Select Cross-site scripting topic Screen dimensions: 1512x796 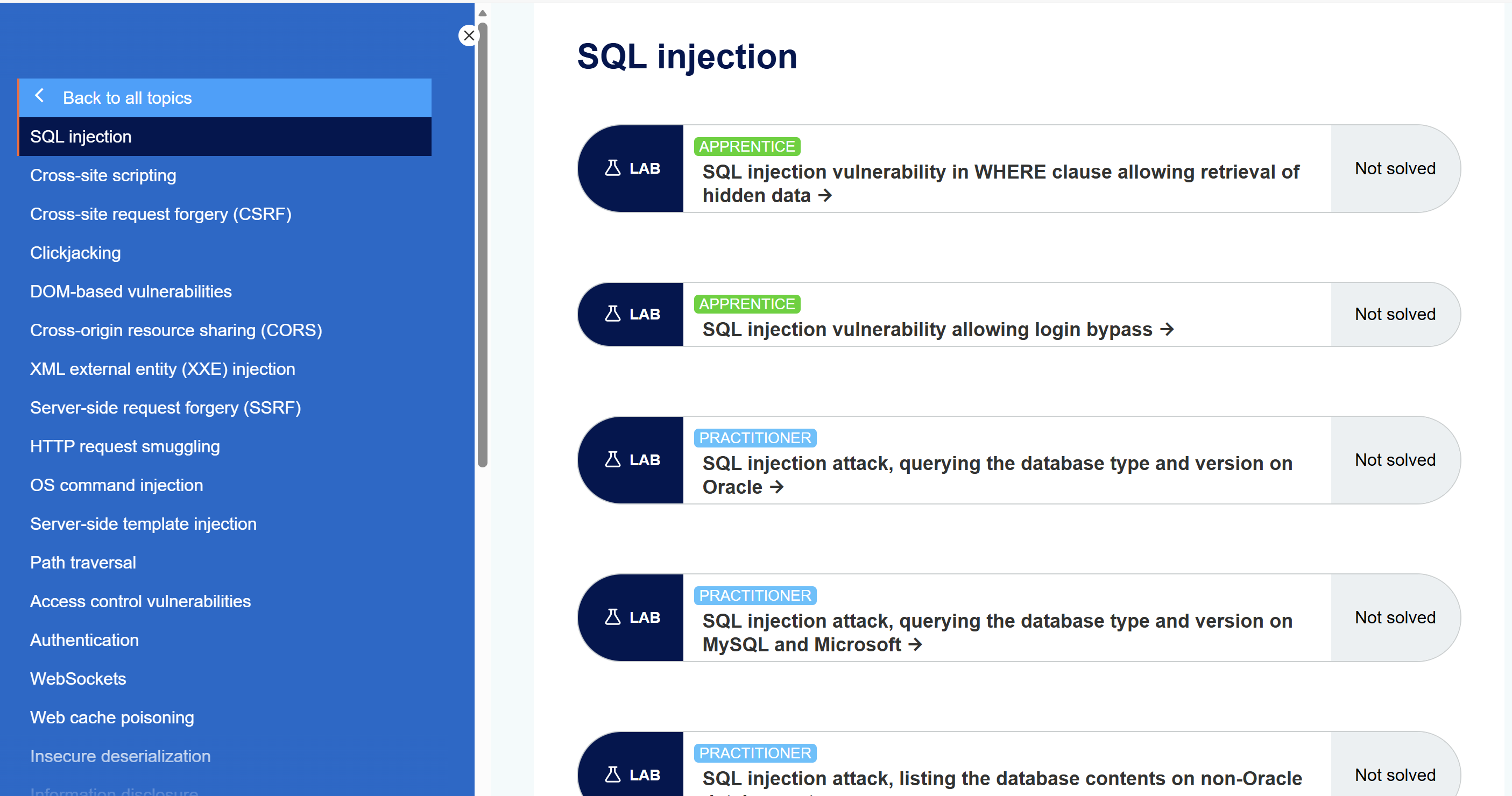coord(103,175)
